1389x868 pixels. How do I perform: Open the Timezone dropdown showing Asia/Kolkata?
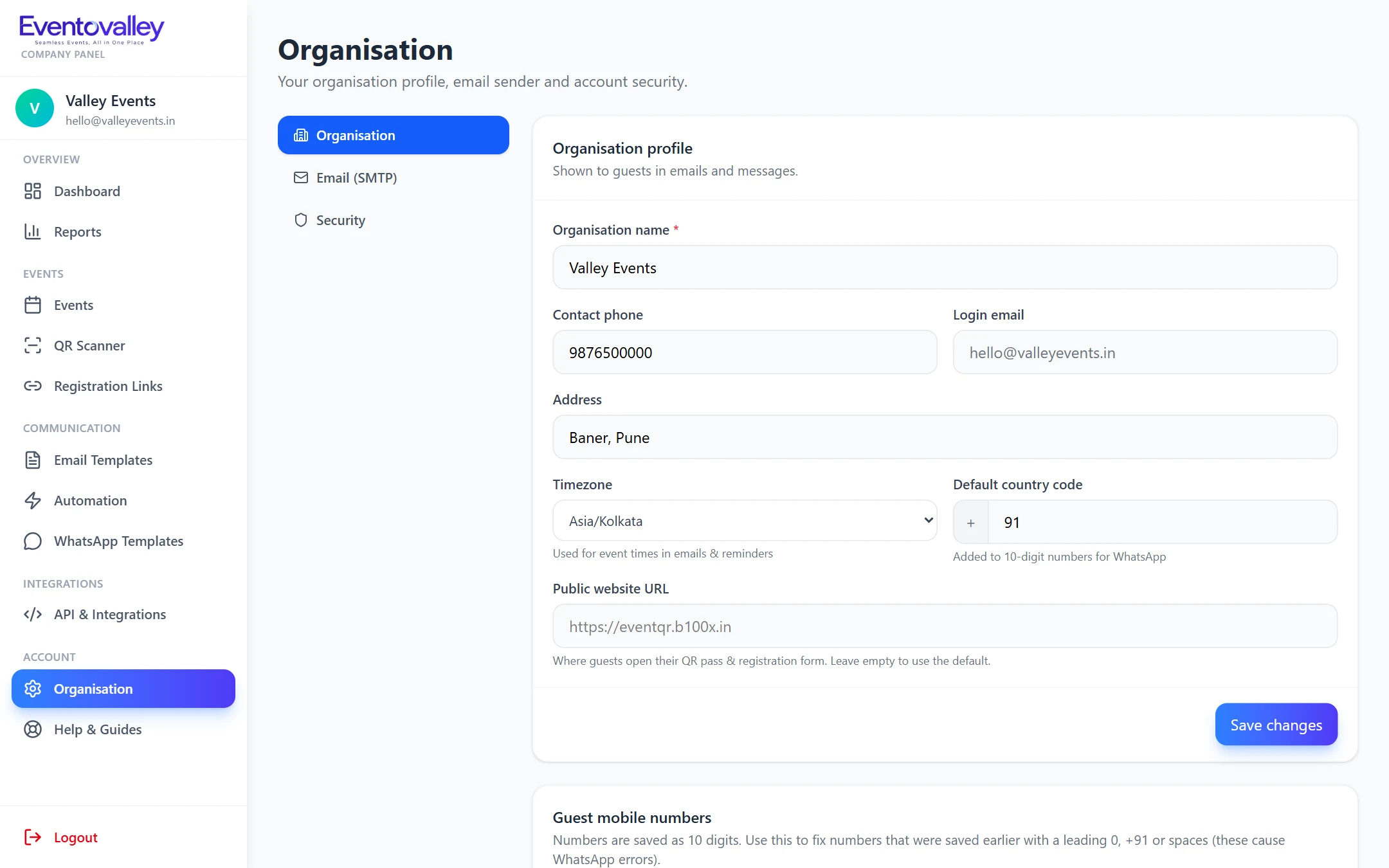[x=745, y=521]
